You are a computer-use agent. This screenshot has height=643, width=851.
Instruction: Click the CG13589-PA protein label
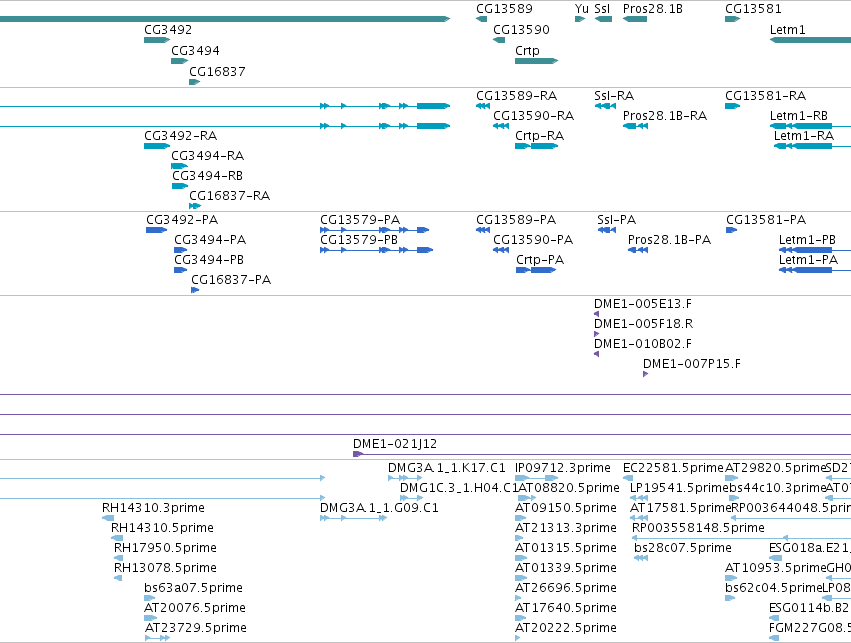click(x=516, y=220)
